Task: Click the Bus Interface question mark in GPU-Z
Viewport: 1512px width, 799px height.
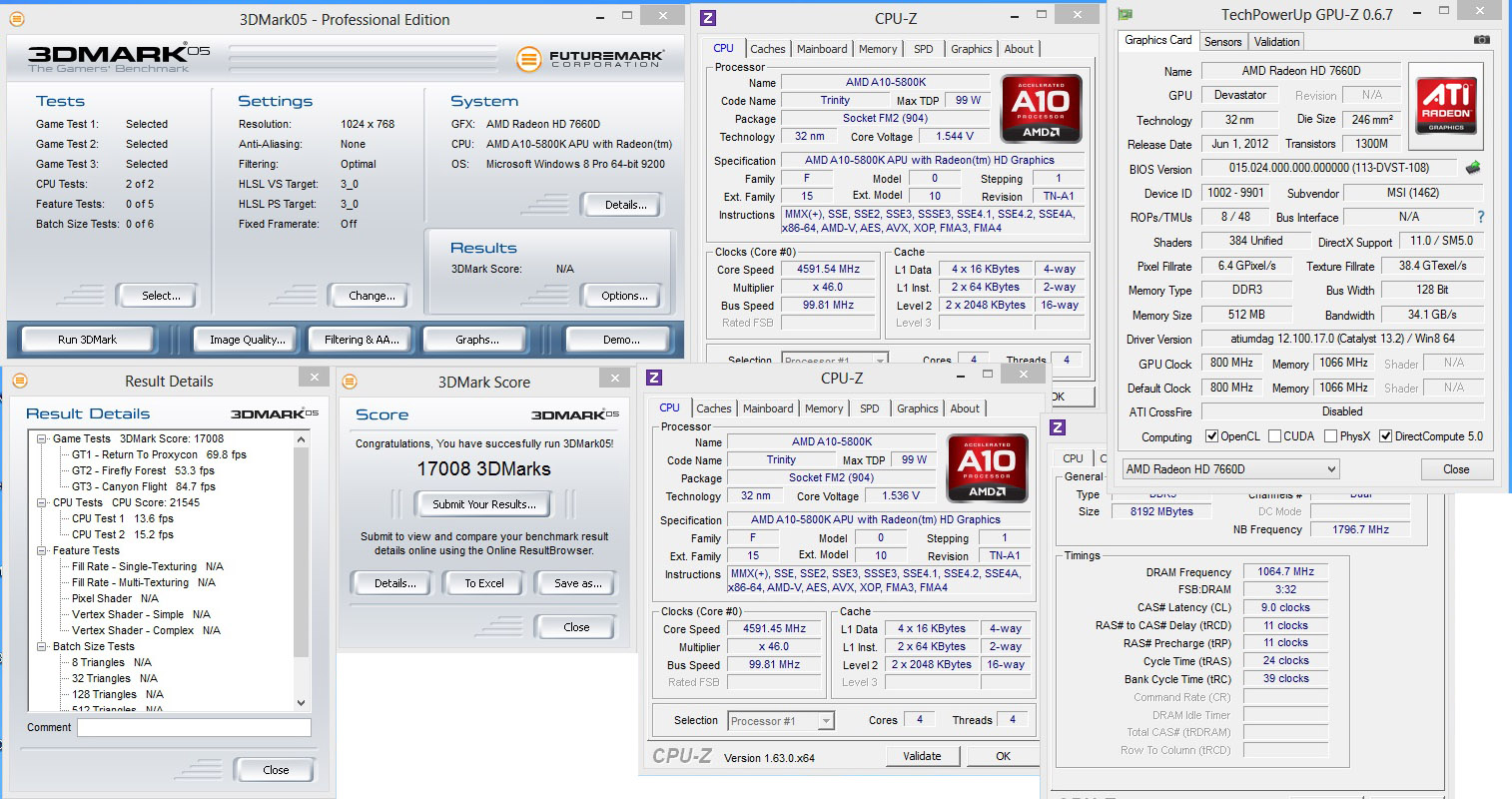Action: 1480,217
